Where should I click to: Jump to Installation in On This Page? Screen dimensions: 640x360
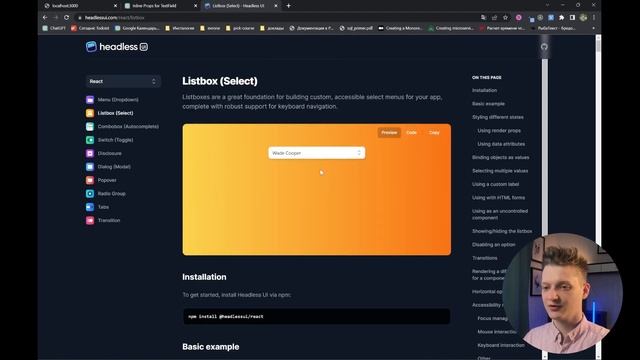(484, 90)
